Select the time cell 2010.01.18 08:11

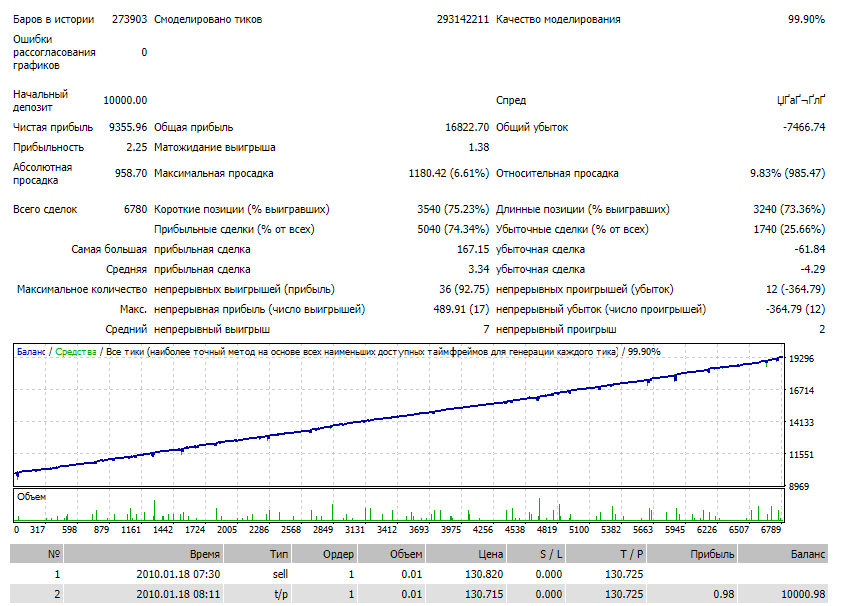pos(178,594)
